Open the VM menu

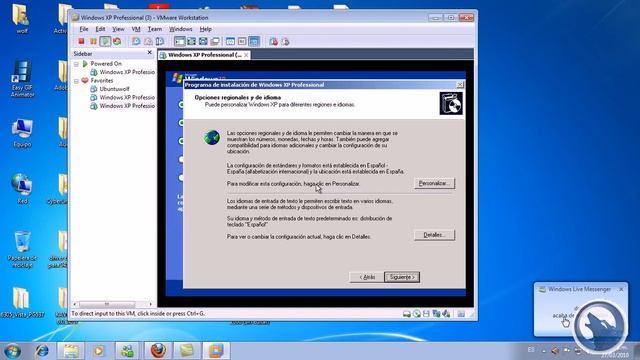coord(136,29)
